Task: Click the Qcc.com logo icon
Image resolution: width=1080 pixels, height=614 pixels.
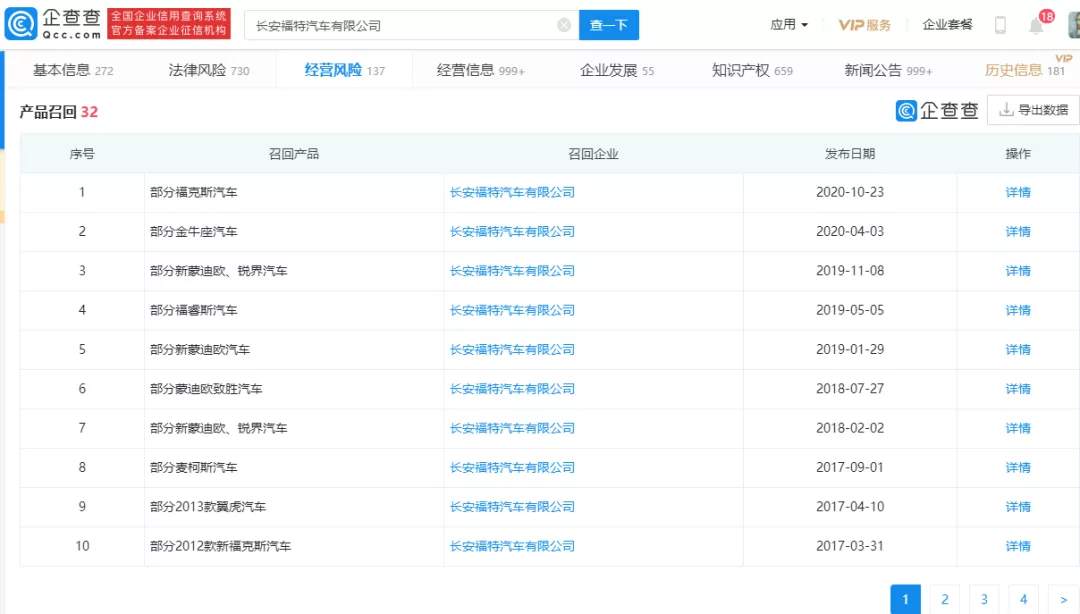Action: [x=21, y=24]
